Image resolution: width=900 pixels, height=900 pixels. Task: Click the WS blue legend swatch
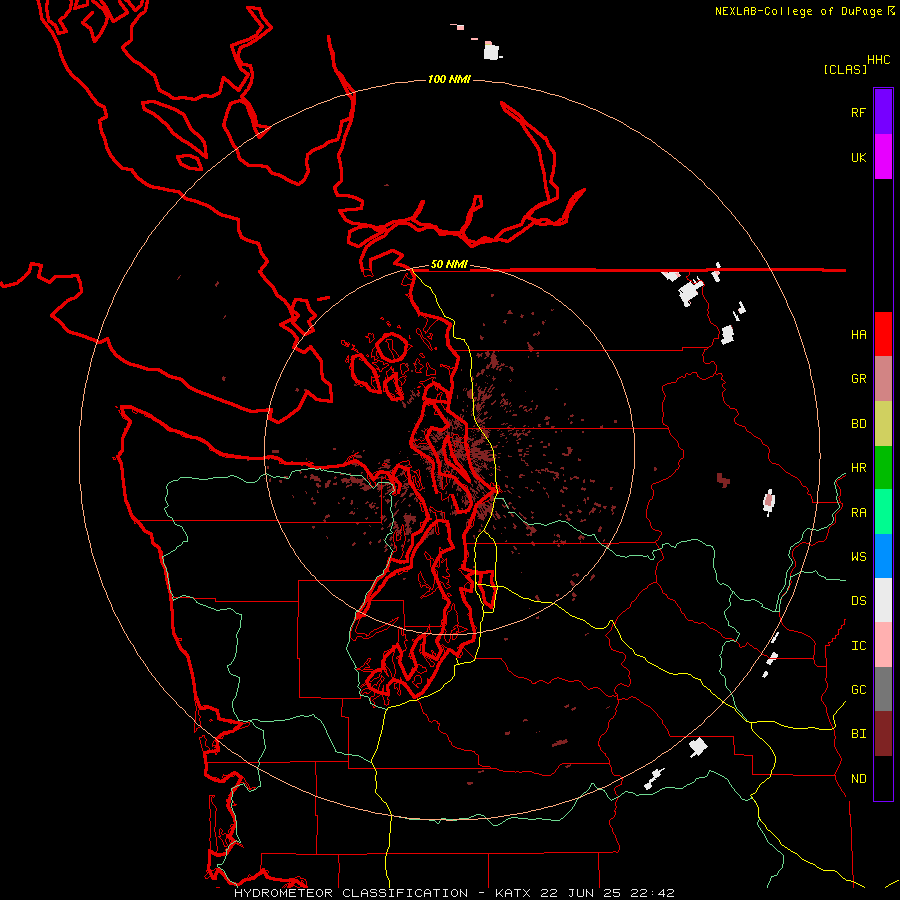pyautogui.click(x=883, y=556)
